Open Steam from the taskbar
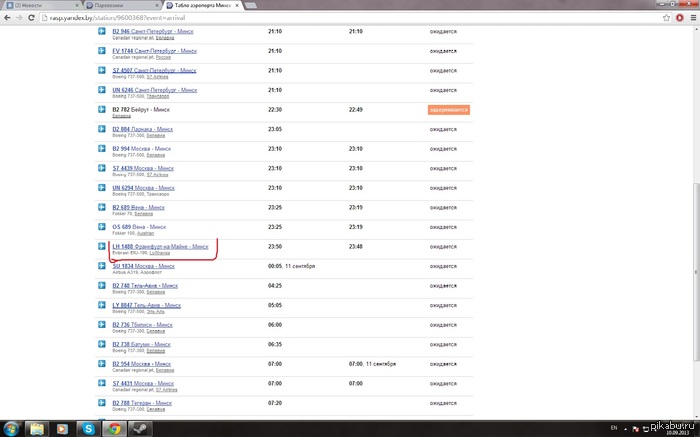The width and height of the screenshot is (700, 437). (140, 429)
